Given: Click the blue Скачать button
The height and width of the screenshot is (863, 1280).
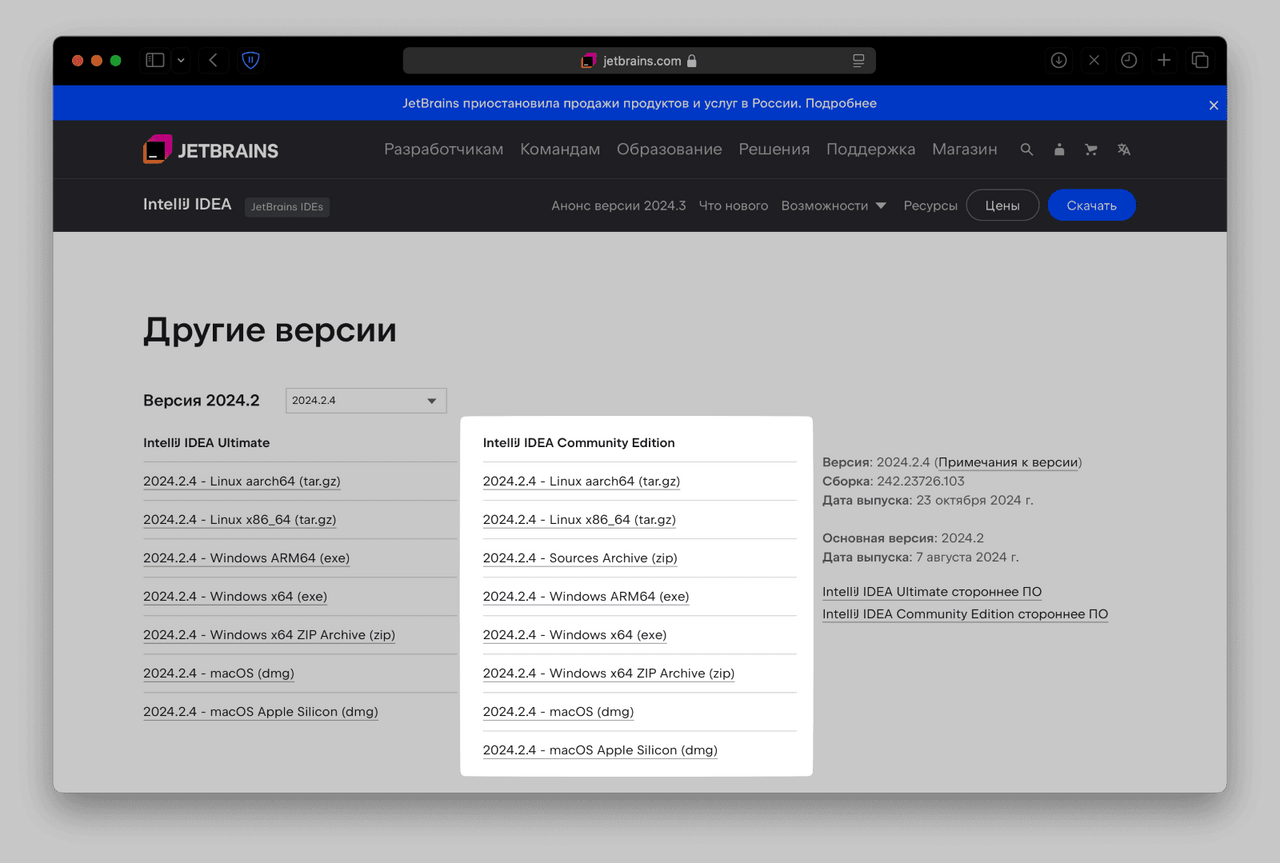Looking at the screenshot, I should pyautogui.click(x=1091, y=205).
